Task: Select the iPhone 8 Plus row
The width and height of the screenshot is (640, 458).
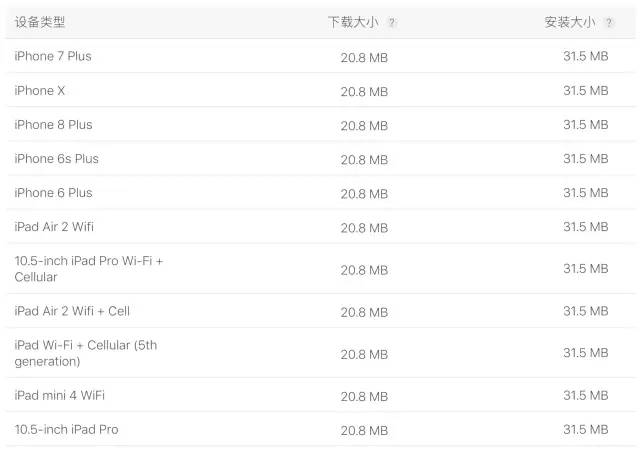Action: coord(320,125)
